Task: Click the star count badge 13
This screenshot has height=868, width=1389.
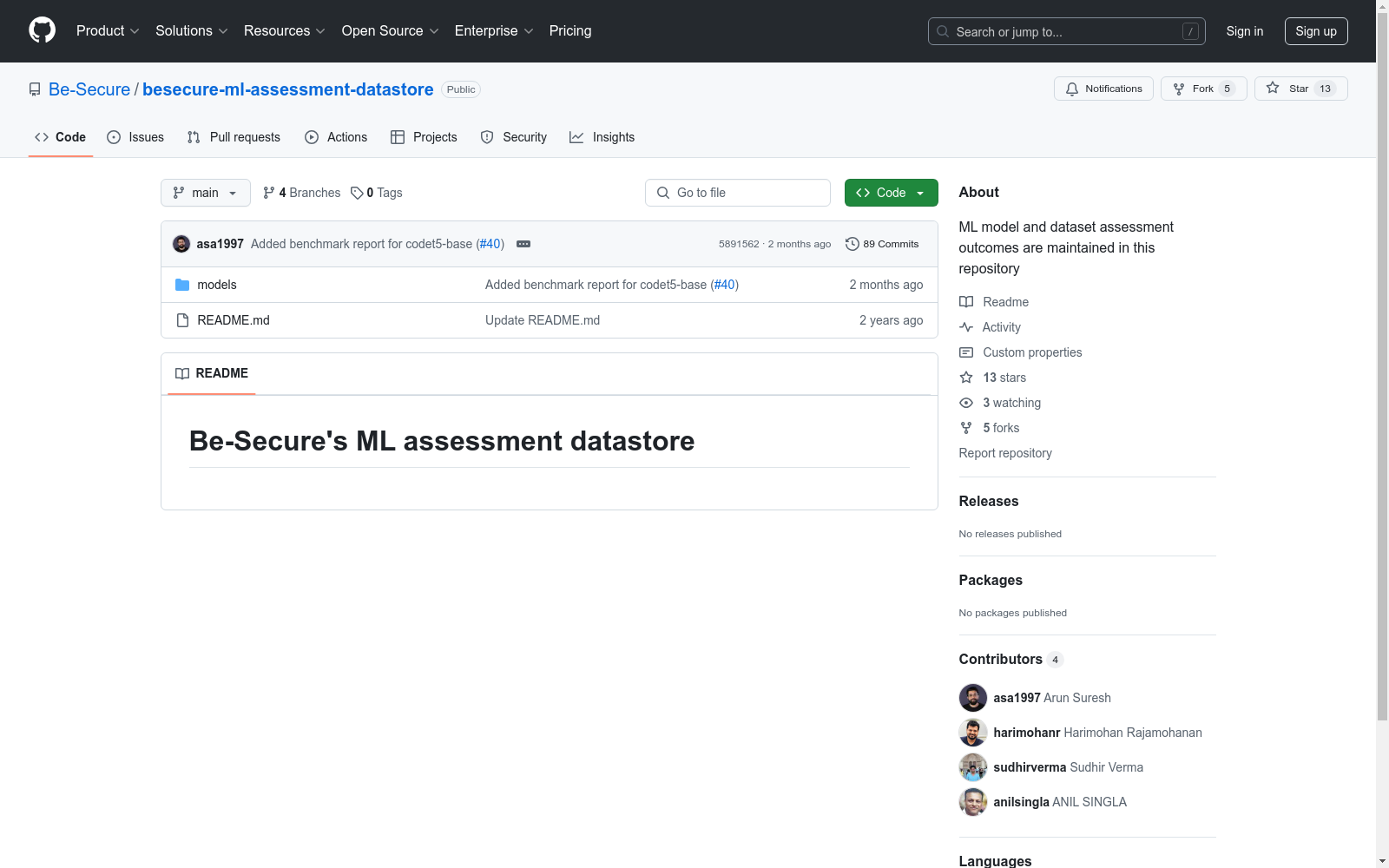Action: click(1325, 89)
